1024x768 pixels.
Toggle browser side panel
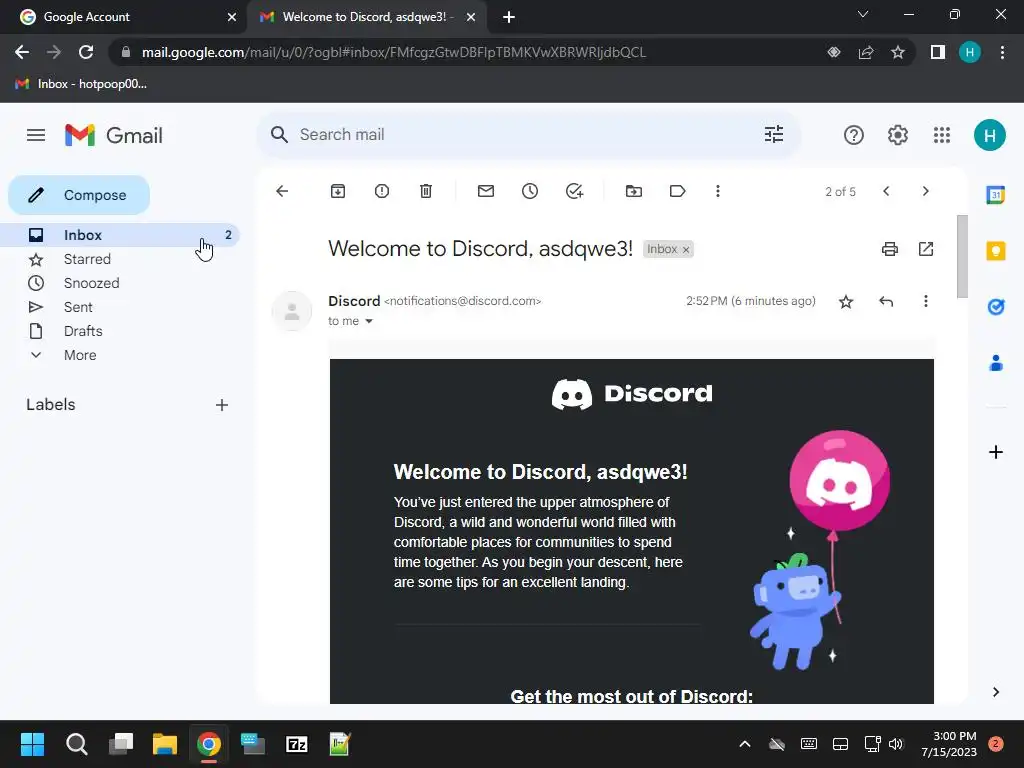pos(938,52)
